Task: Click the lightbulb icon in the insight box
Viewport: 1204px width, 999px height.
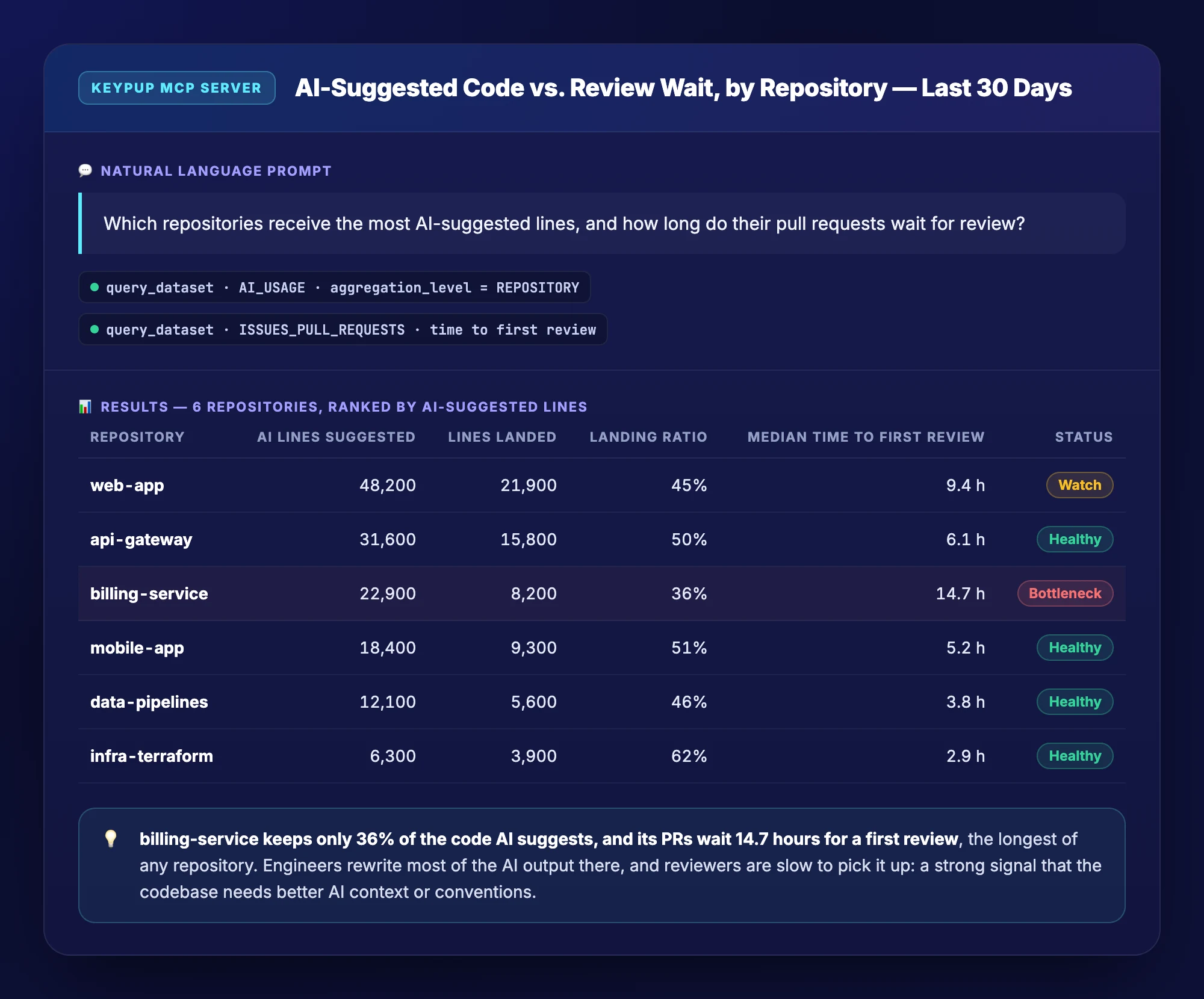Action: click(111, 838)
